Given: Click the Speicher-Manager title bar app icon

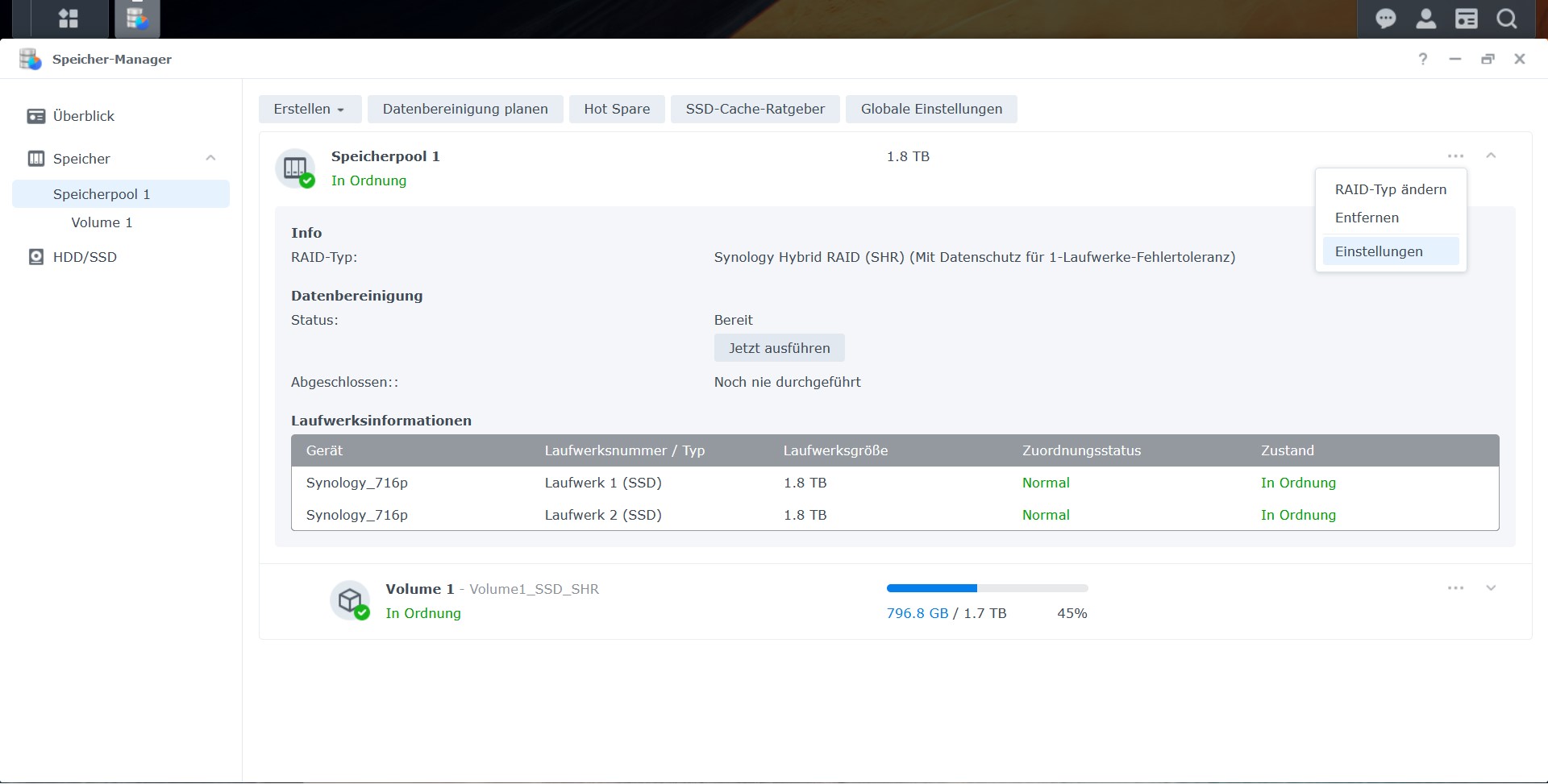Looking at the screenshot, I should click(x=30, y=59).
